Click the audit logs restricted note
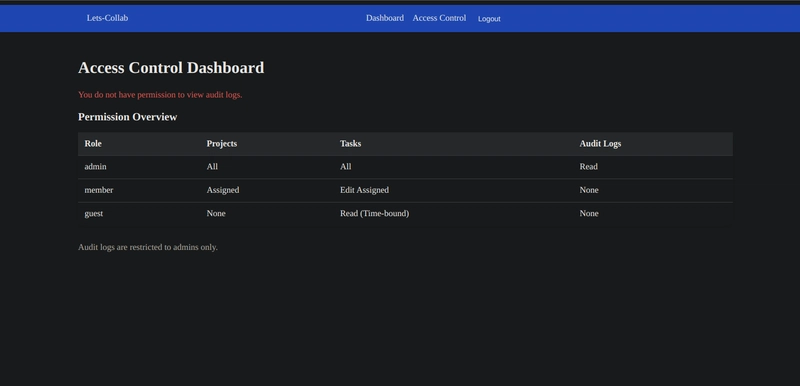This screenshot has width=800, height=386. point(148,247)
